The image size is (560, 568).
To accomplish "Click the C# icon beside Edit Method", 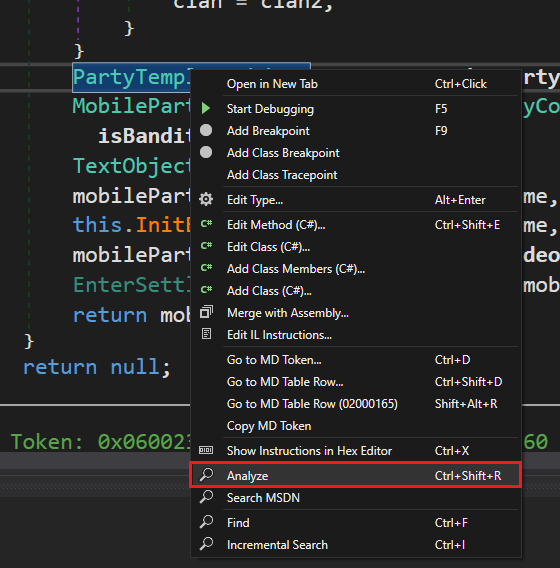I will (x=206, y=224).
